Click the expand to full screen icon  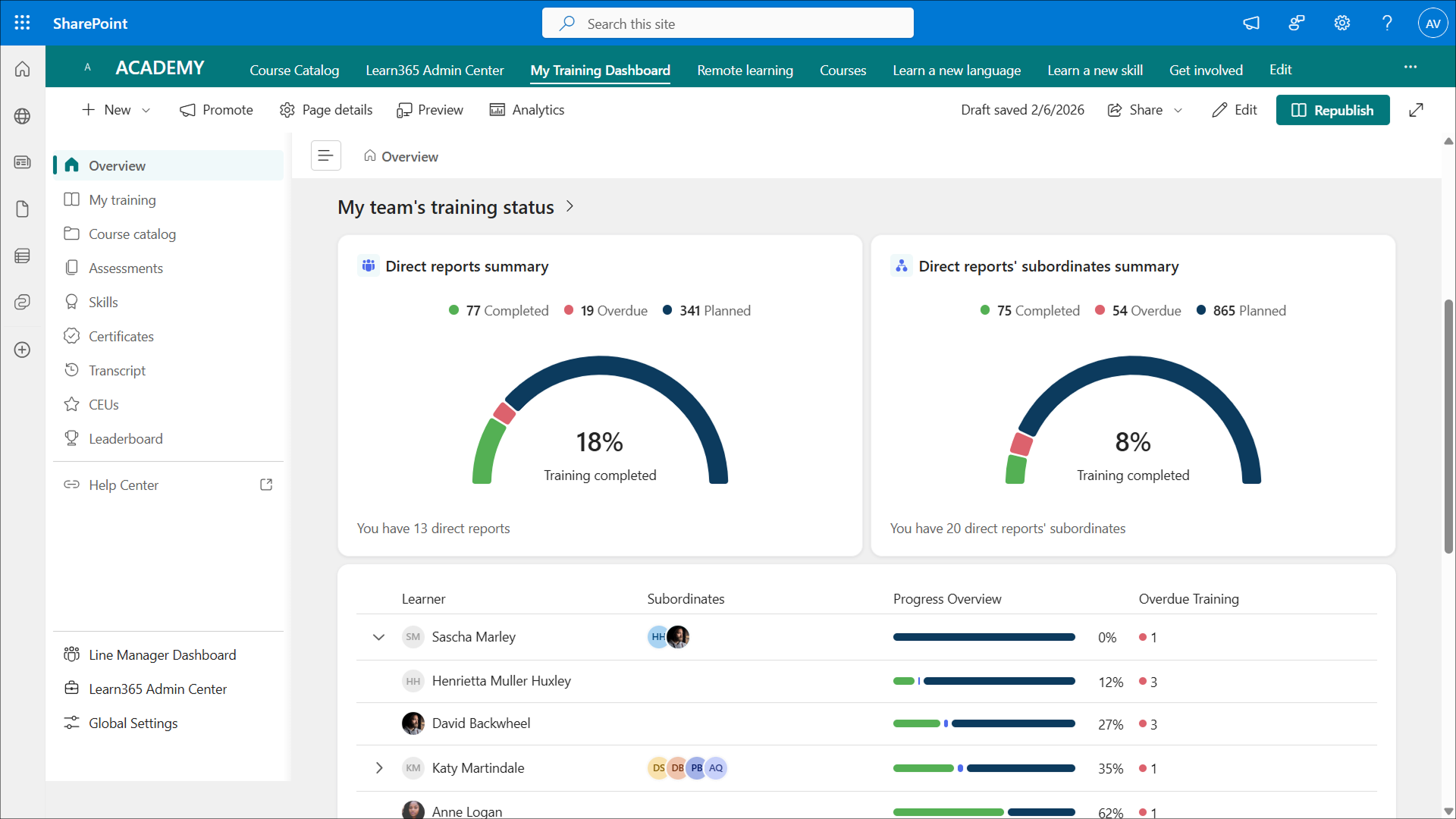tap(1416, 110)
